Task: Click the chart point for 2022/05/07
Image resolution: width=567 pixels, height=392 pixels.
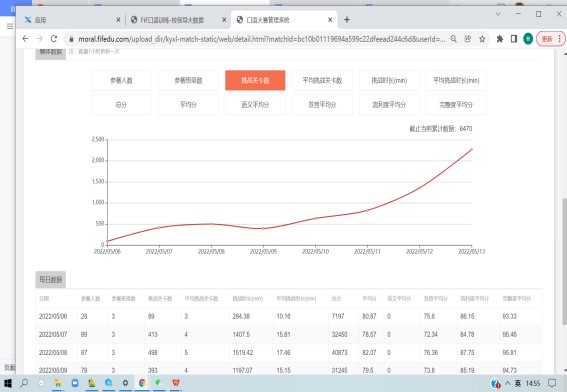Action: [x=159, y=227]
